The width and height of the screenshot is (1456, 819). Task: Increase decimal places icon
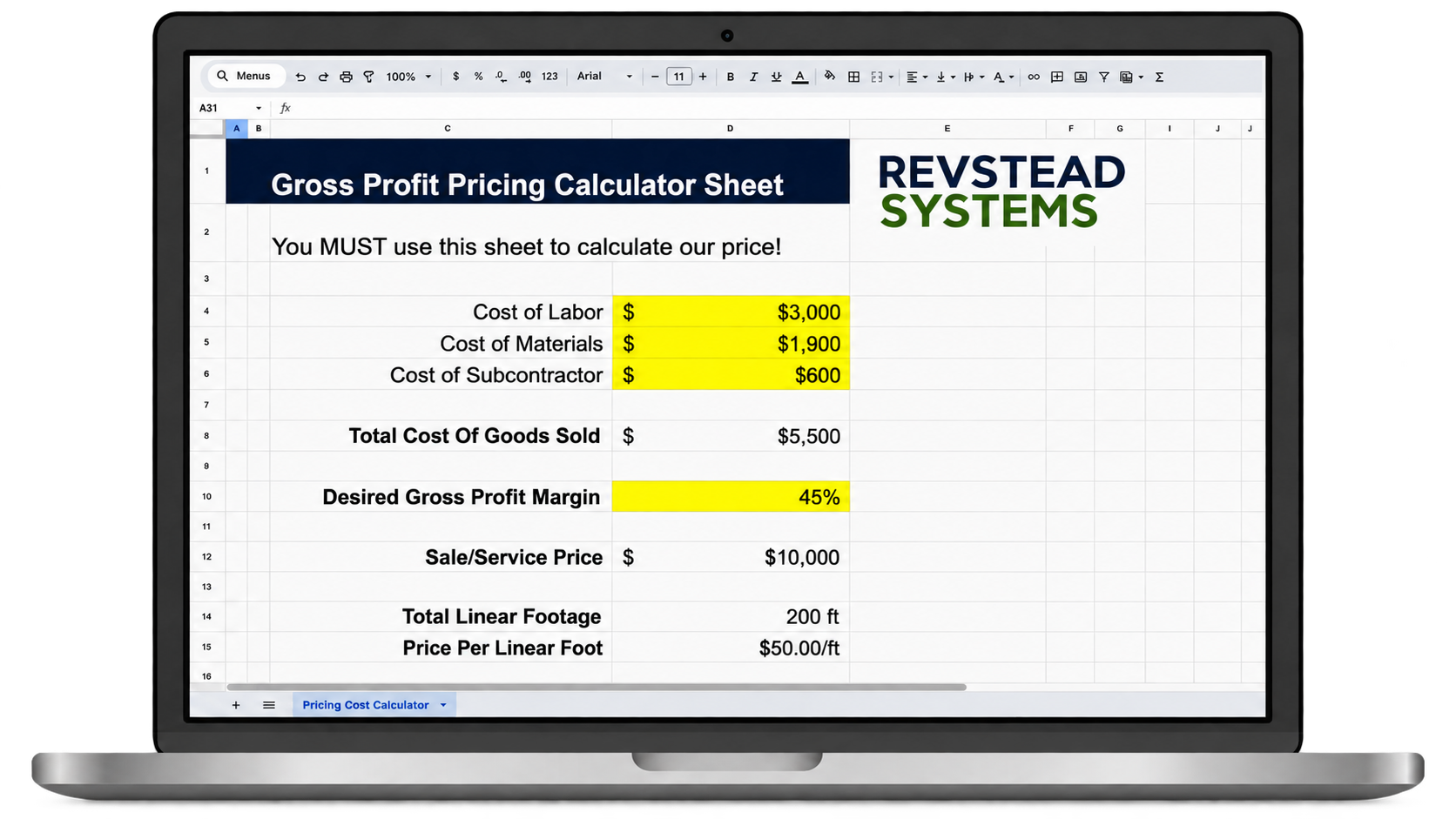[x=524, y=77]
